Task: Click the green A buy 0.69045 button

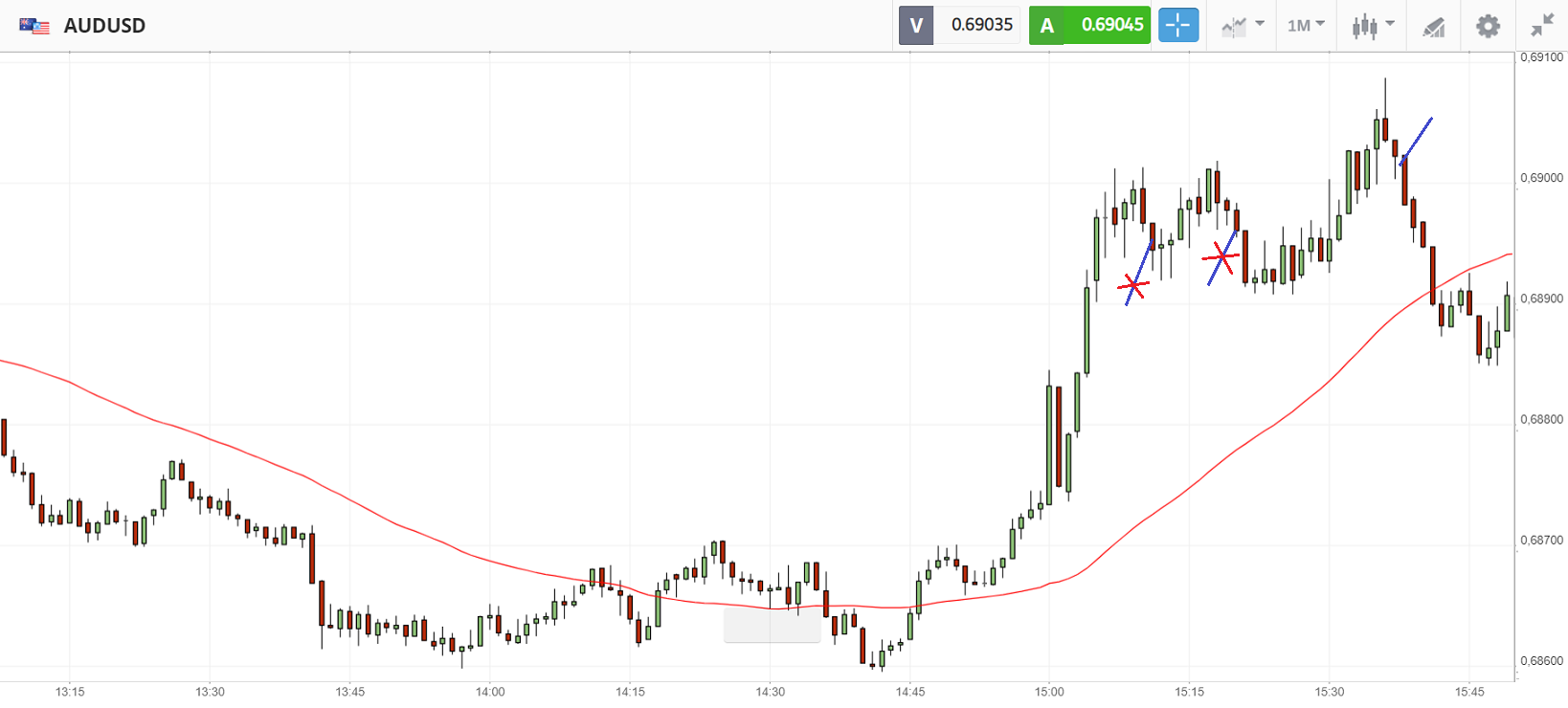Action: click(x=1089, y=26)
